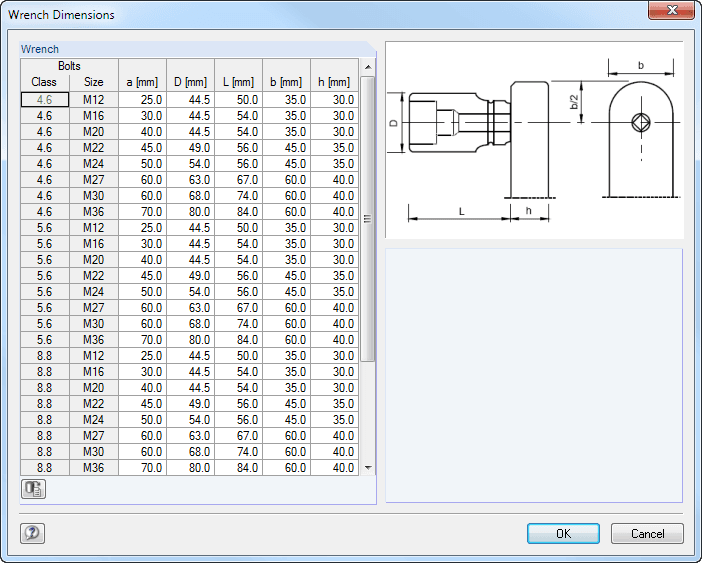This screenshot has width=702, height=563.
Task: Select the Size cell M22 in class 8.8 row
Action: 94,404
